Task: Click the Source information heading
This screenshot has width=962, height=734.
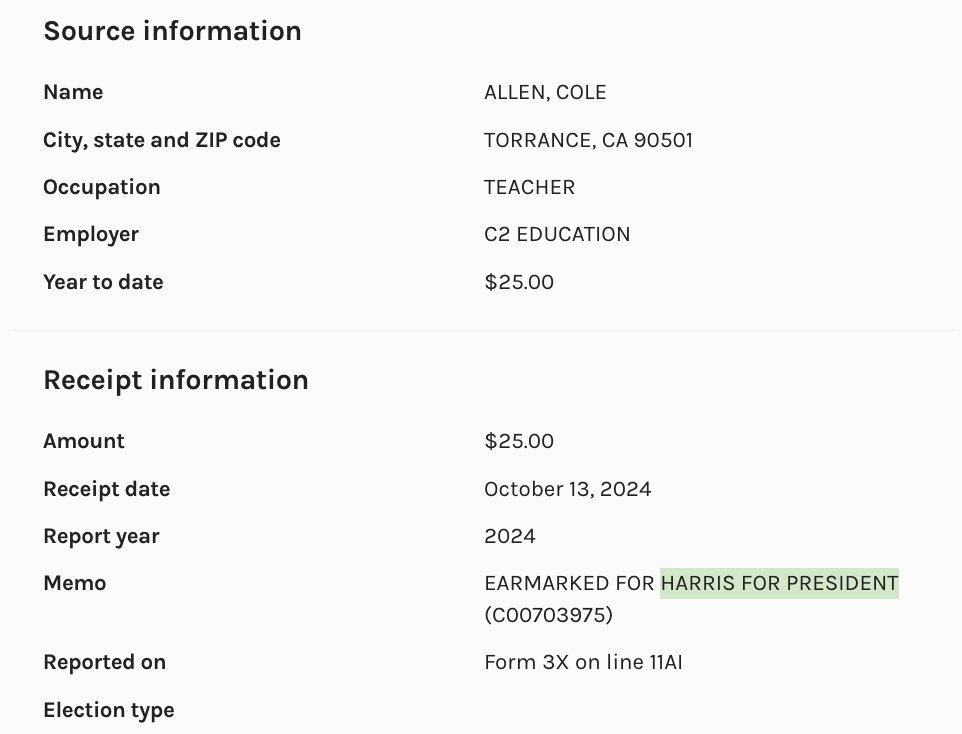Action: (172, 31)
